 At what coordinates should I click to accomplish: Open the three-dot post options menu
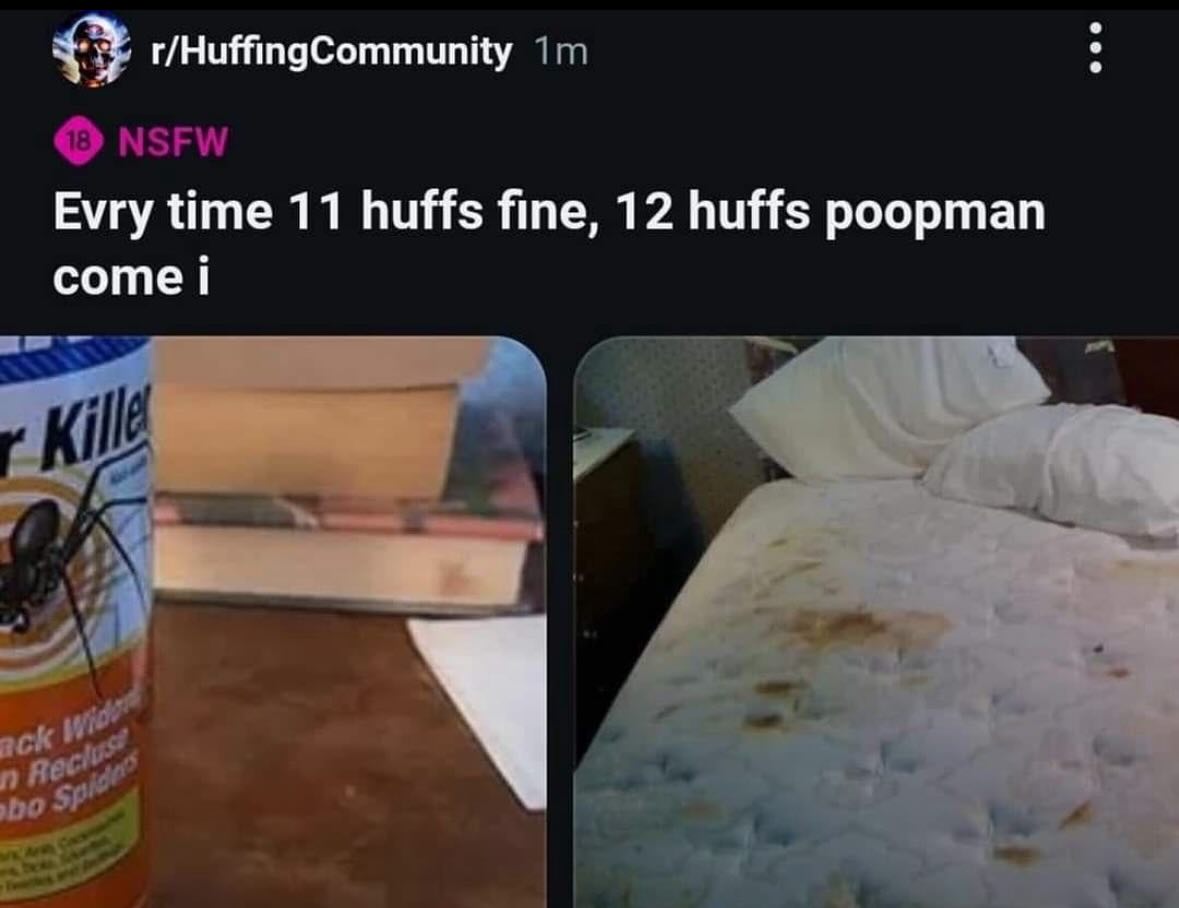click(x=1096, y=47)
